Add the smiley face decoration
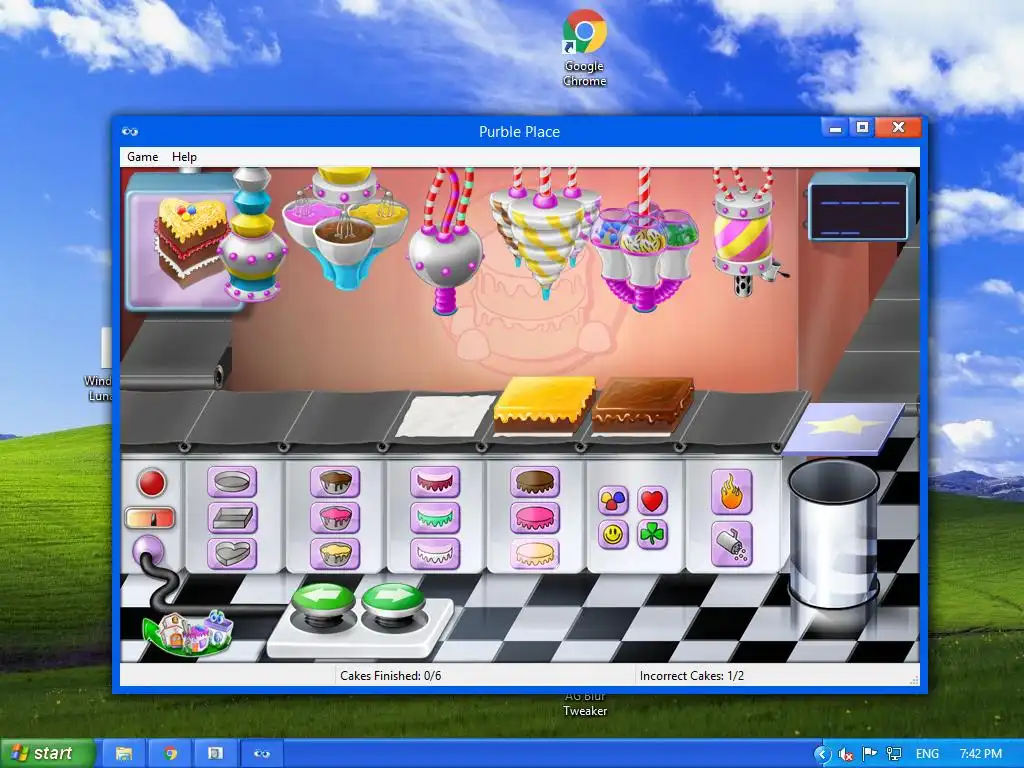The height and width of the screenshot is (768, 1024). [613, 535]
